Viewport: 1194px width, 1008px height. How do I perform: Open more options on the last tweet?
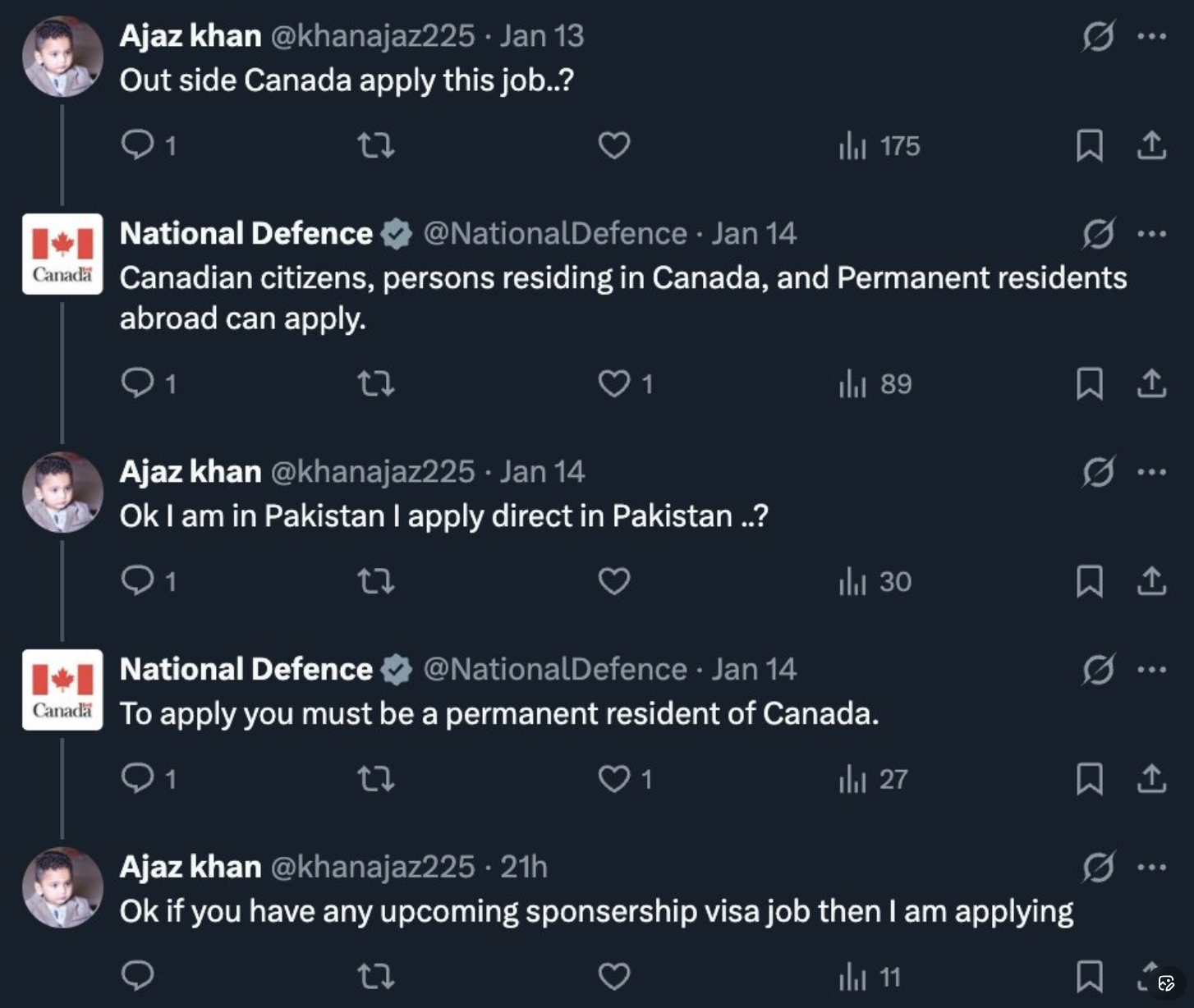tap(1151, 867)
